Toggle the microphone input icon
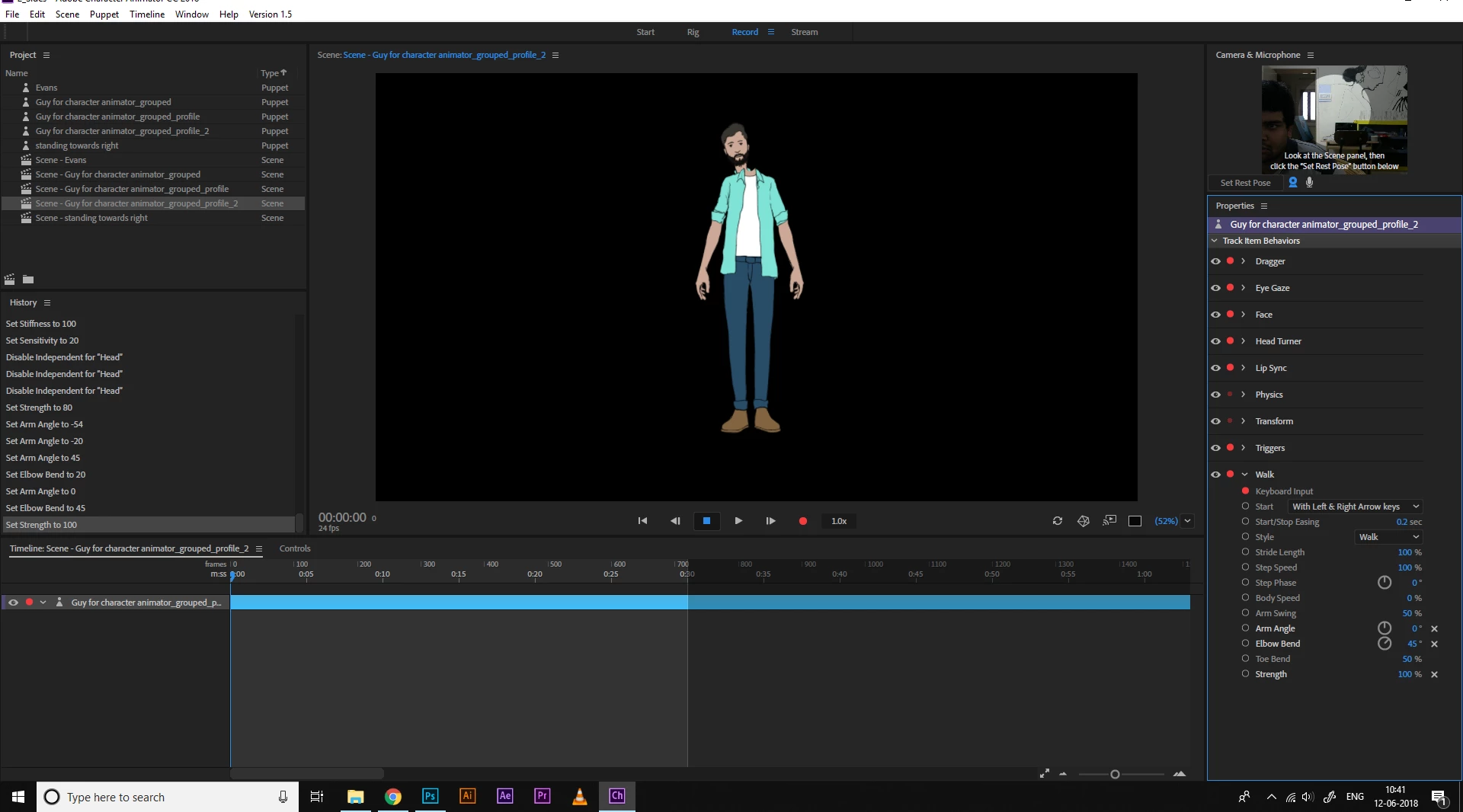 1309,183
